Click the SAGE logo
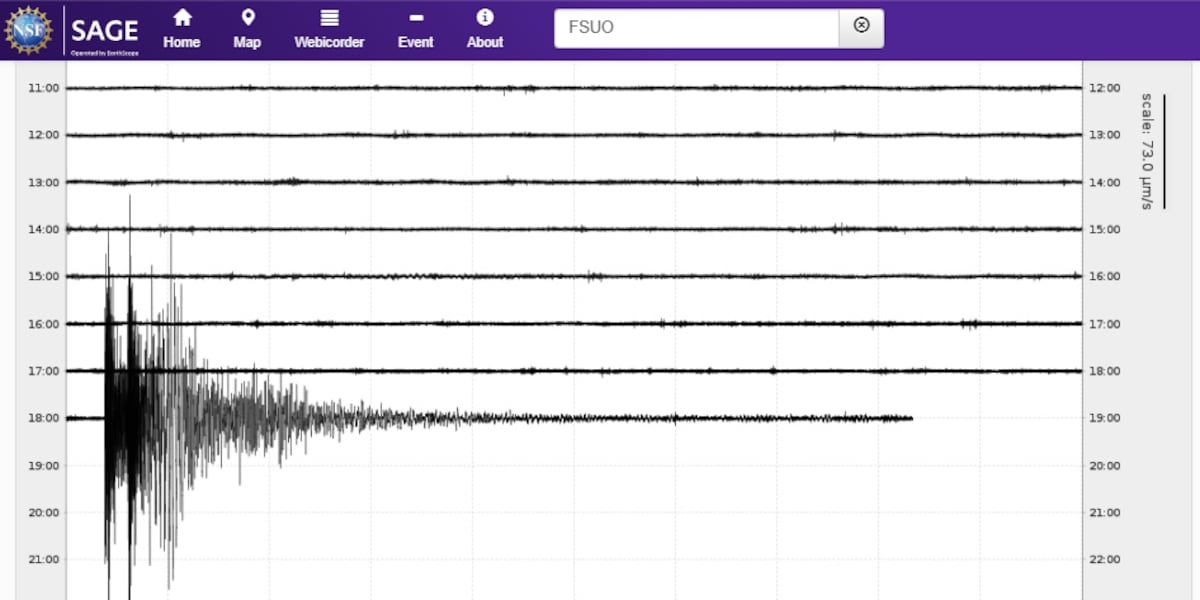The image size is (1200, 600). pos(104,32)
